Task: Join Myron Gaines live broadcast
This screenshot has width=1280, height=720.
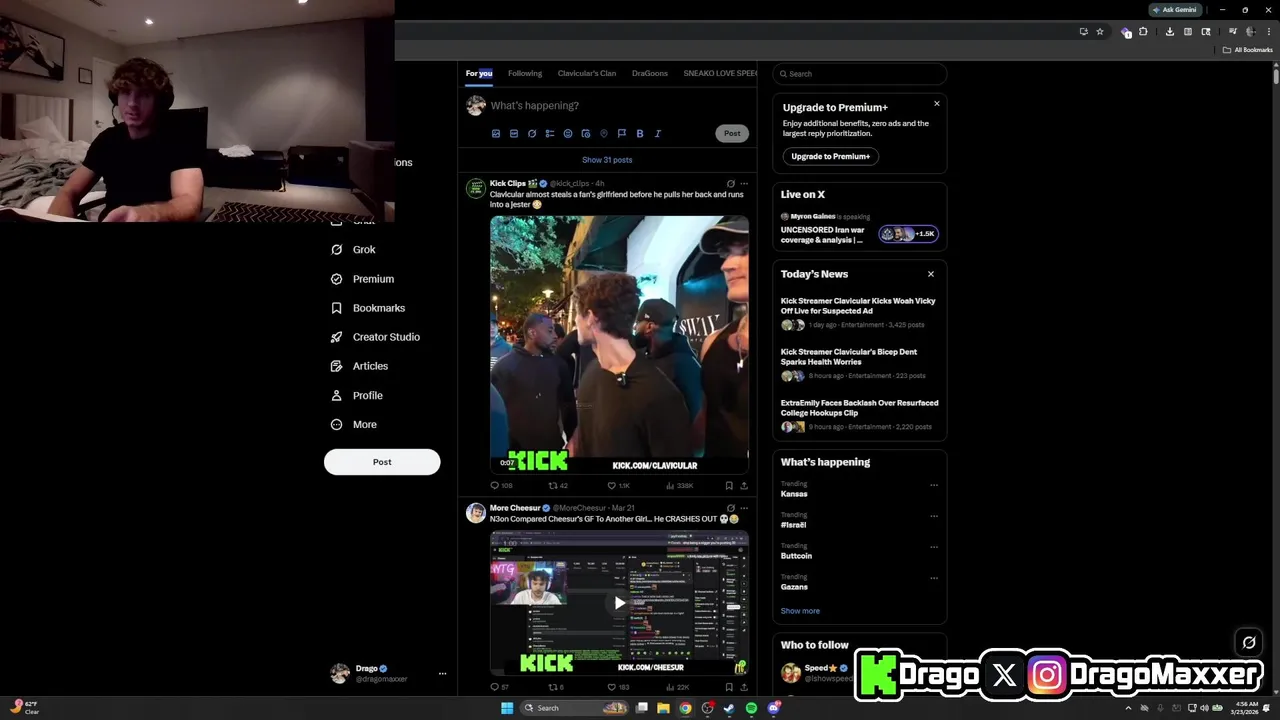Action: (860, 229)
